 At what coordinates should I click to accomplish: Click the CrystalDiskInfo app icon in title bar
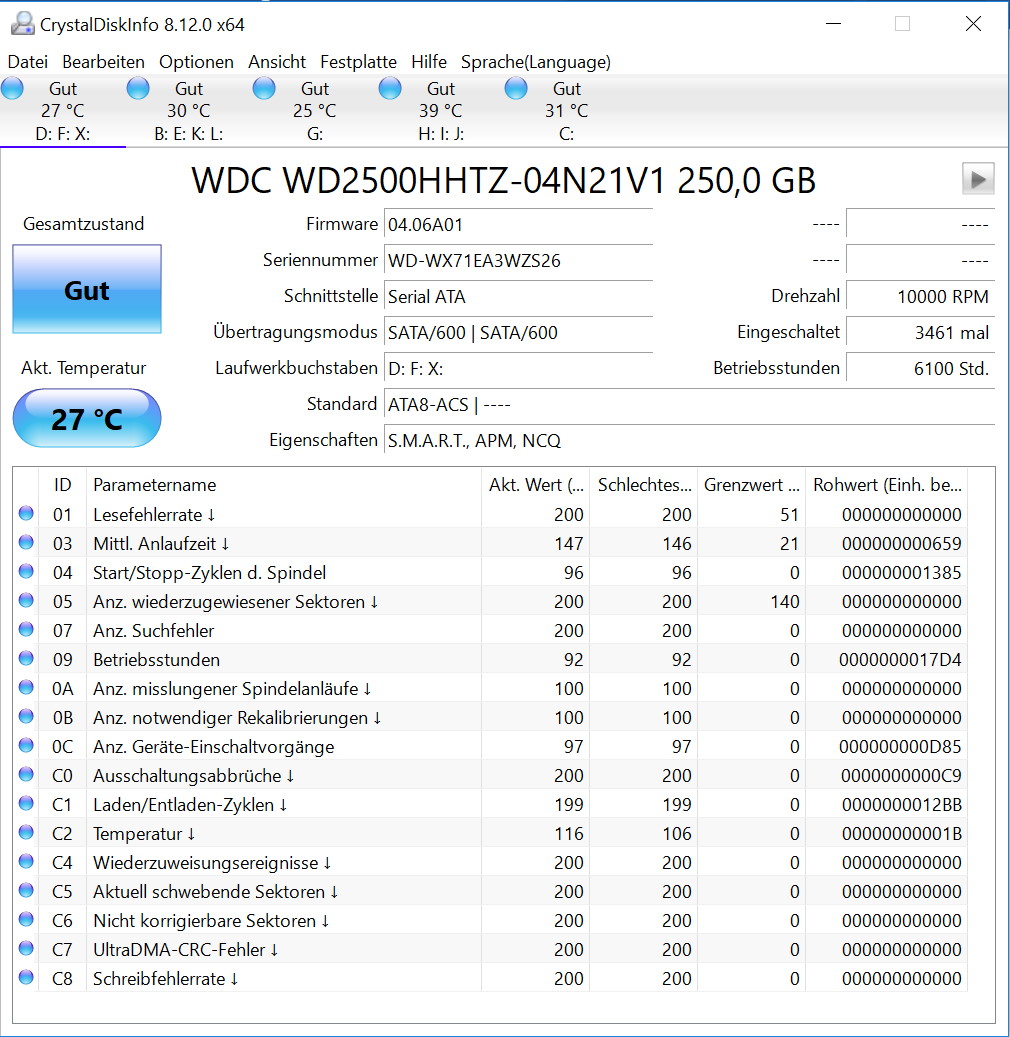(22, 24)
